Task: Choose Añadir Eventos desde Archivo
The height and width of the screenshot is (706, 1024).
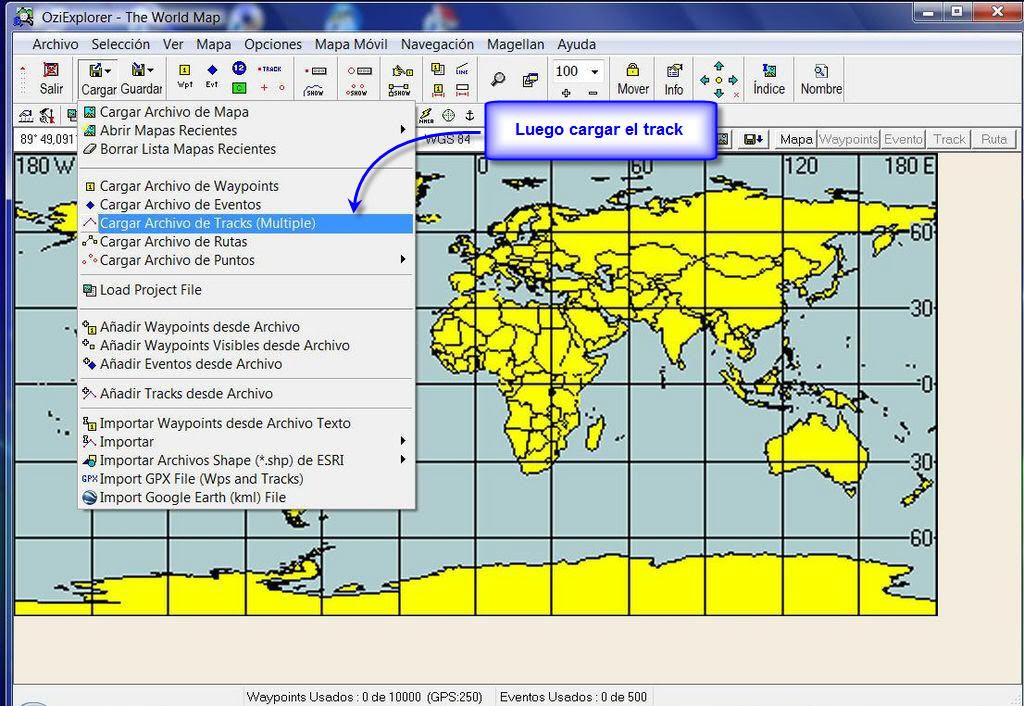Action: point(246,364)
